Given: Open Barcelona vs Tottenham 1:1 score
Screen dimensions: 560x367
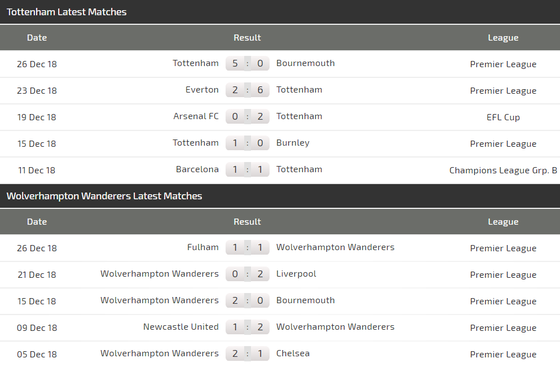Looking at the screenshot, I should [247, 170].
